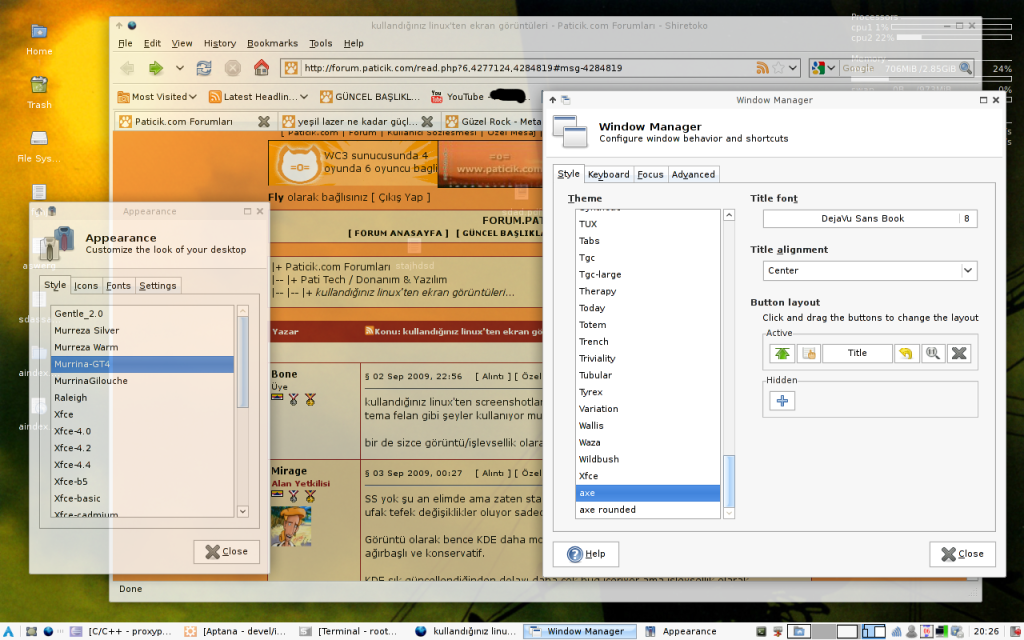Open the Bookmarks menu
This screenshot has height=640, width=1024.
coord(272,43)
